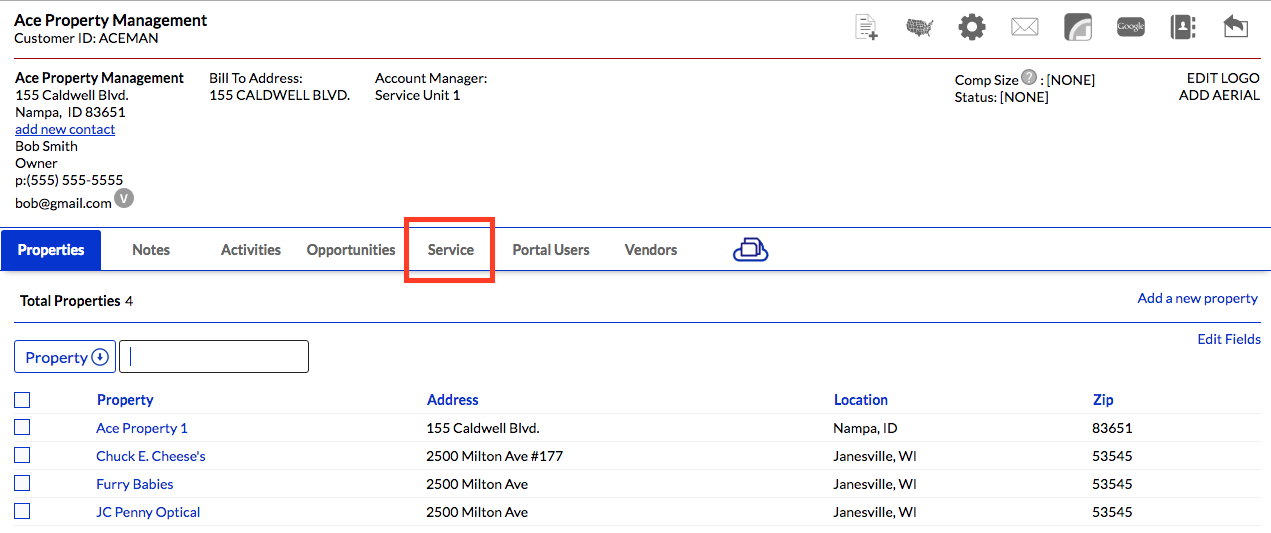
Task: Sort by the Zip column header
Action: click(x=1103, y=400)
